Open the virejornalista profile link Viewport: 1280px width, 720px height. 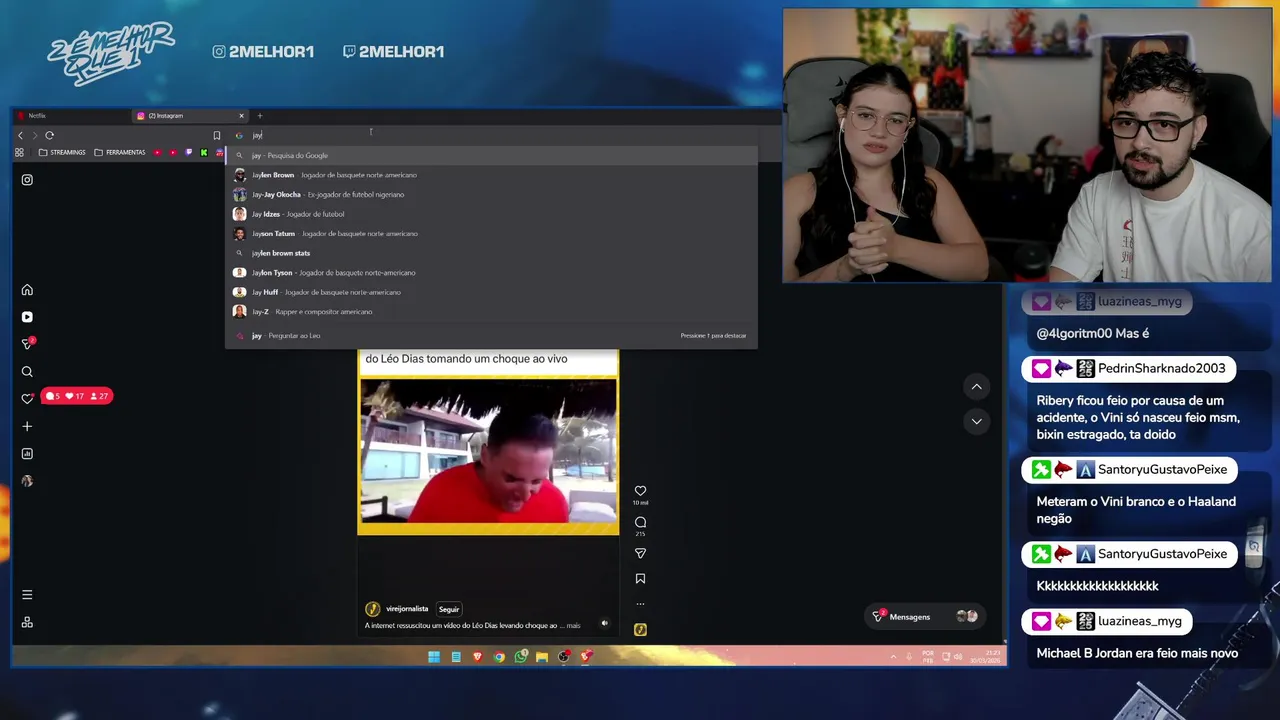(x=407, y=609)
